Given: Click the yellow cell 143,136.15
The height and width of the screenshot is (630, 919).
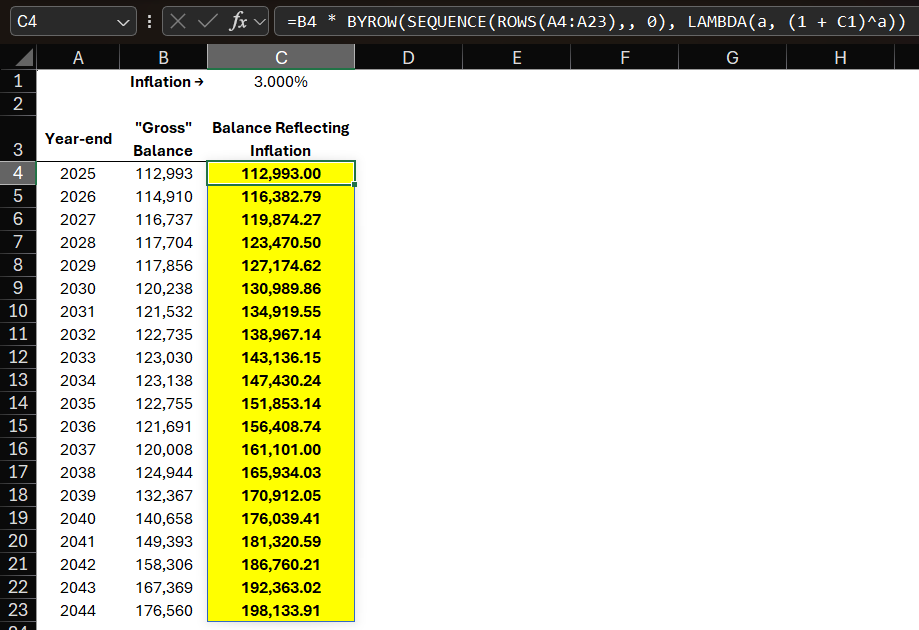Looking at the screenshot, I should [281, 357].
